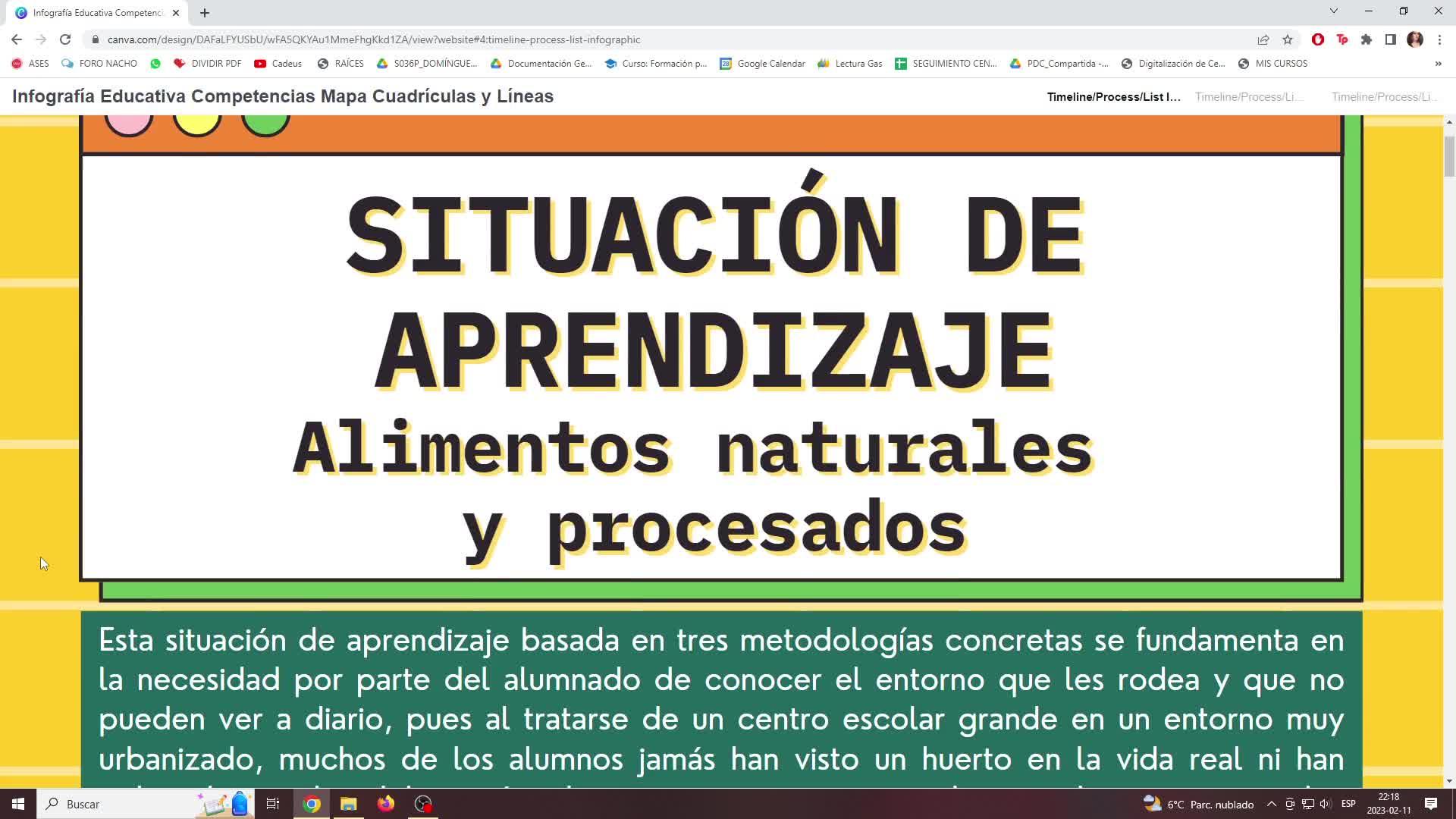Screen dimensions: 1456x819
Task: Show hidden system tray icons
Action: pyautogui.click(x=1272, y=804)
